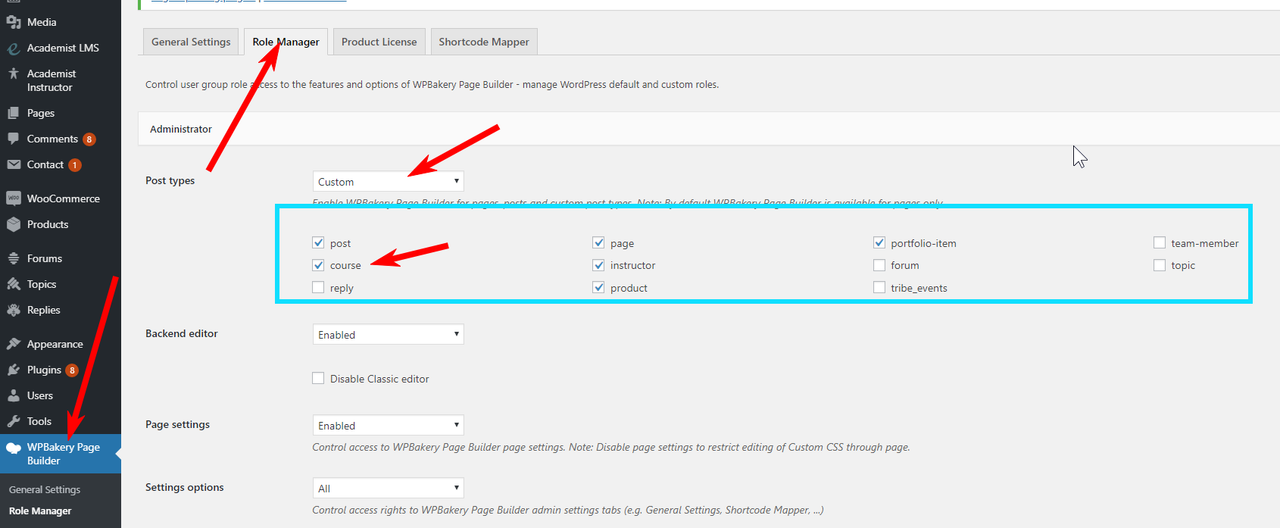Open General Settings submenu item

44,490
